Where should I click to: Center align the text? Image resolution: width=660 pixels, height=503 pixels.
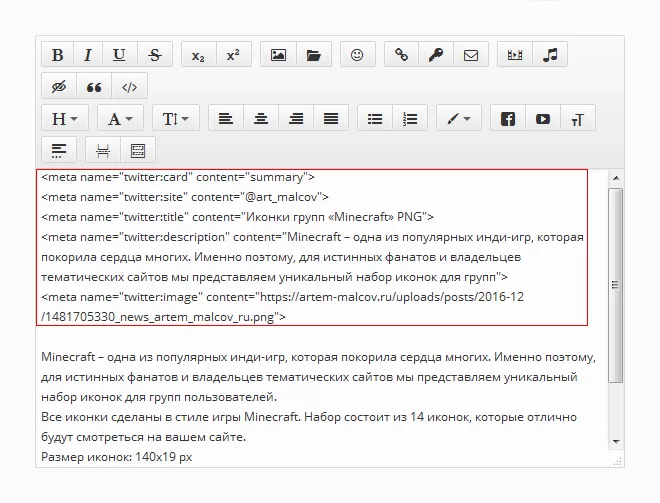point(261,119)
